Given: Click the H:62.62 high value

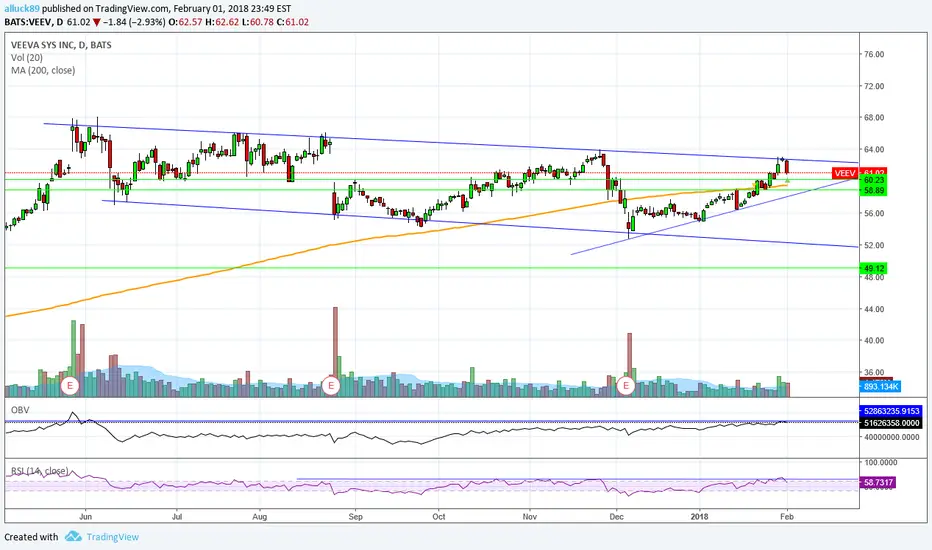Looking at the screenshot, I should (223, 22).
